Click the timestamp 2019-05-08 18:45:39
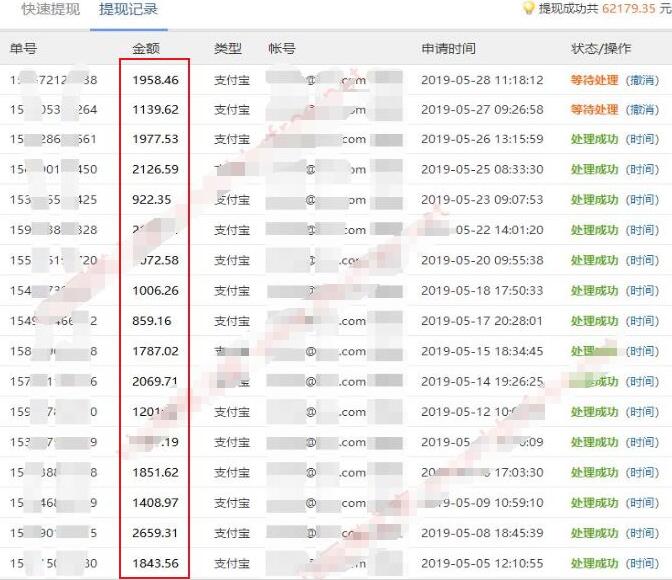 click(x=482, y=533)
